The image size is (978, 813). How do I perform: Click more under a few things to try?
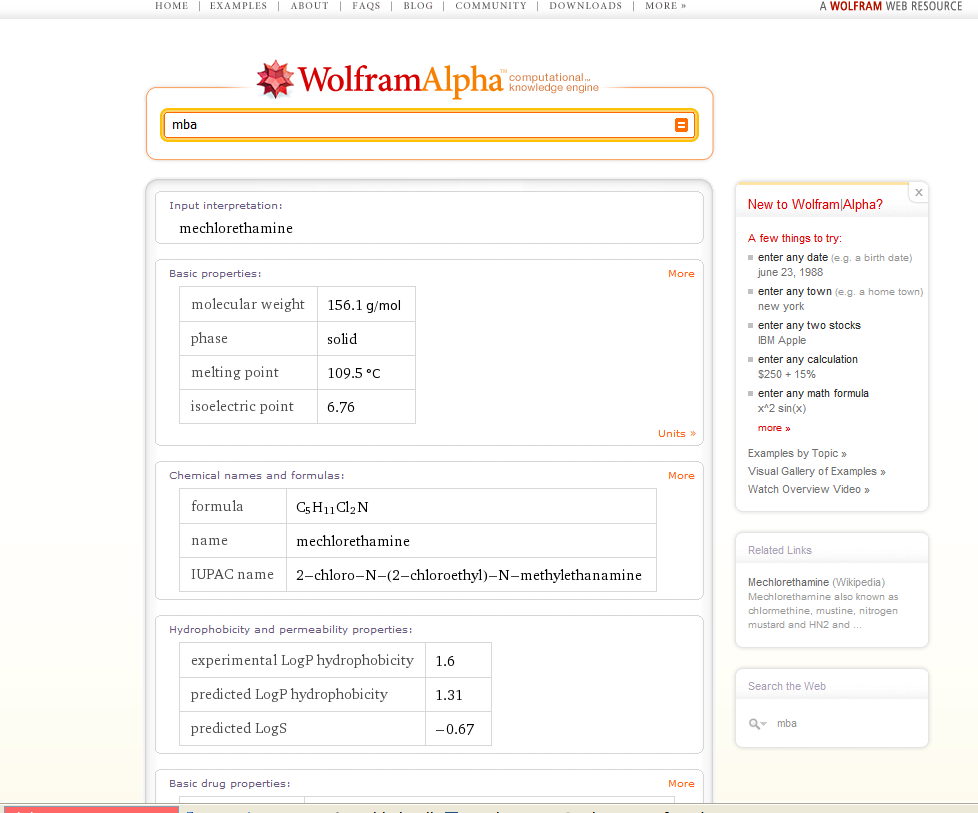[x=772, y=427]
